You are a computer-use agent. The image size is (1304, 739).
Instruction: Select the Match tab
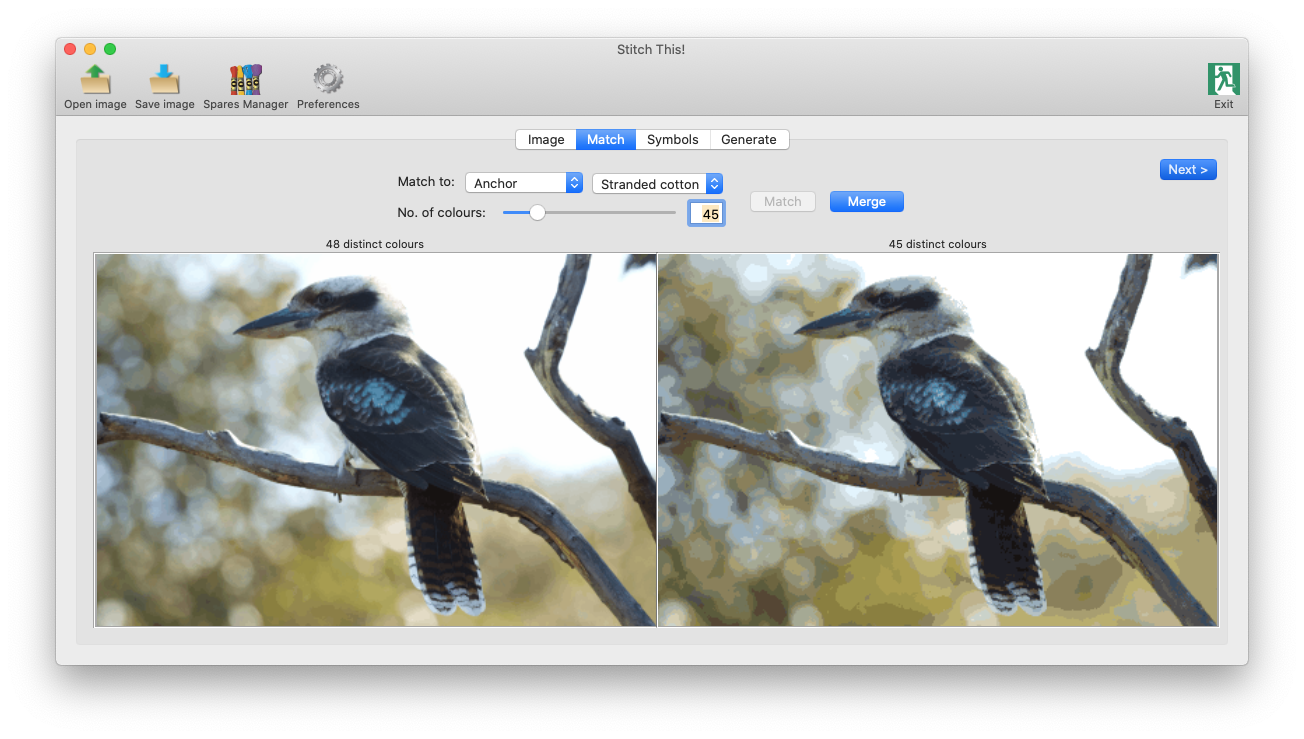605,140
